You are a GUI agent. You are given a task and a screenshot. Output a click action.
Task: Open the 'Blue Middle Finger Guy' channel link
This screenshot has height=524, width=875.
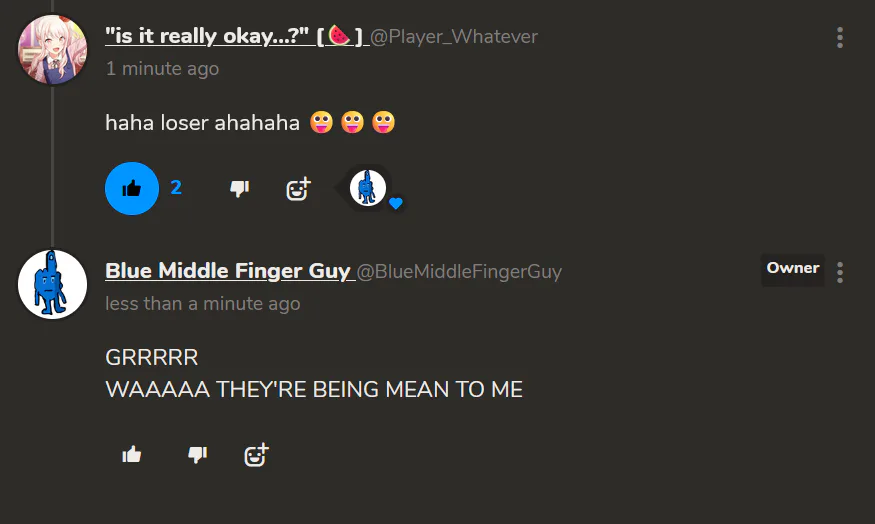click(x=228, y=271)
